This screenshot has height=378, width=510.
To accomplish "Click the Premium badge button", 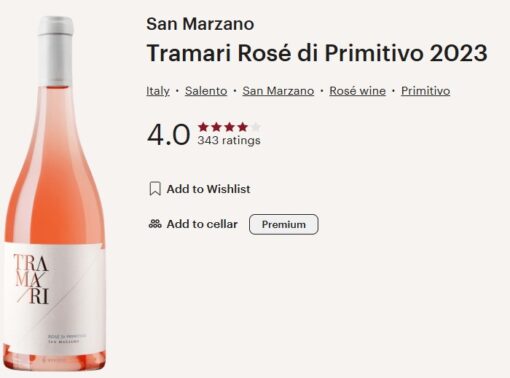I will [x=284, y=224].
